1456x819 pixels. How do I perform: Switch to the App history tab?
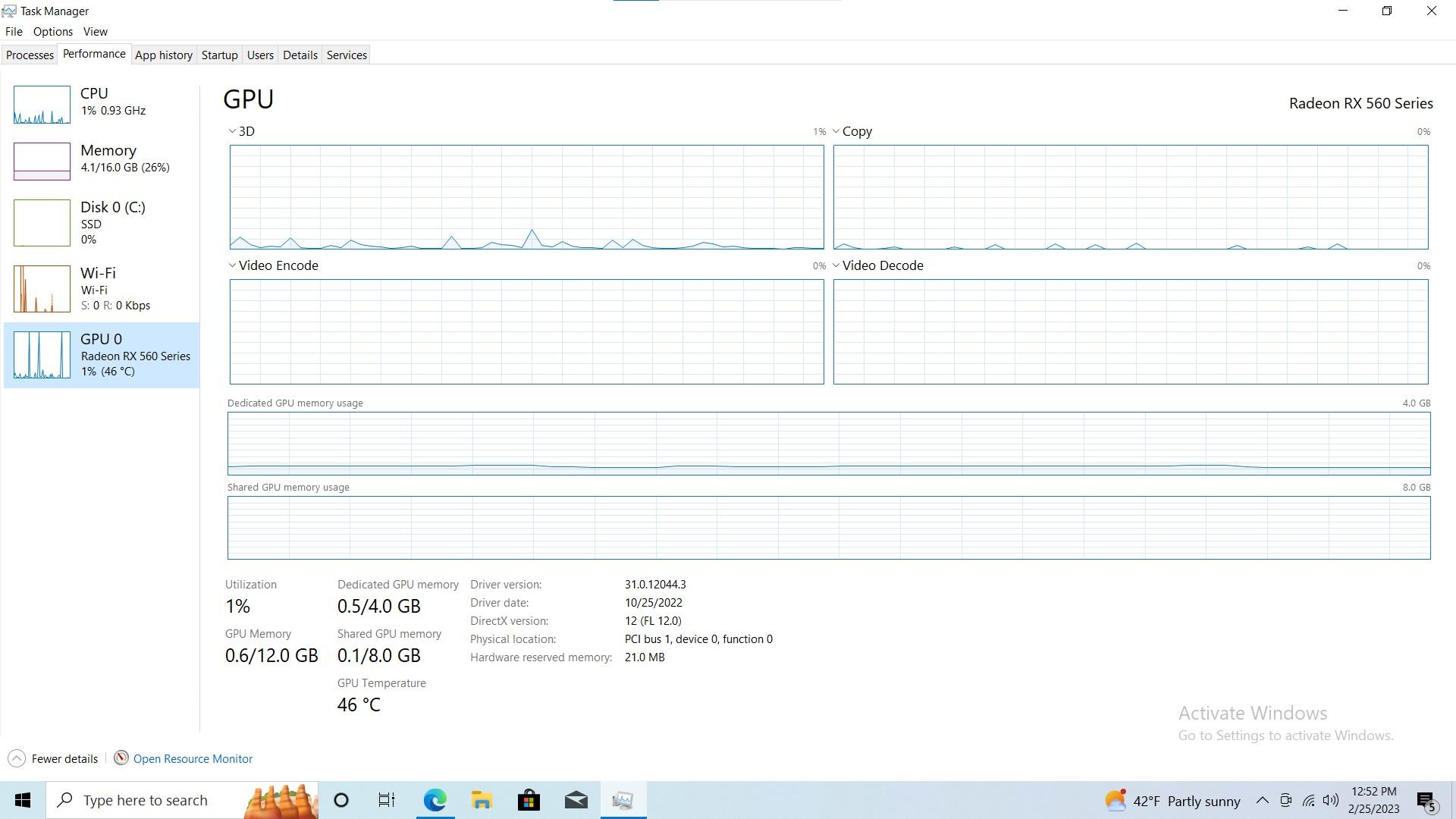[x=164, y=55]
